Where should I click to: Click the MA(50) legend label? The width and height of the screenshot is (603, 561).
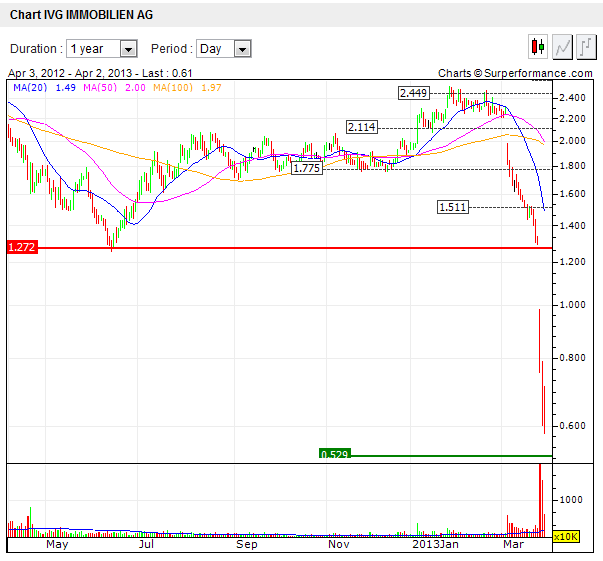click(x=103, y=88)
